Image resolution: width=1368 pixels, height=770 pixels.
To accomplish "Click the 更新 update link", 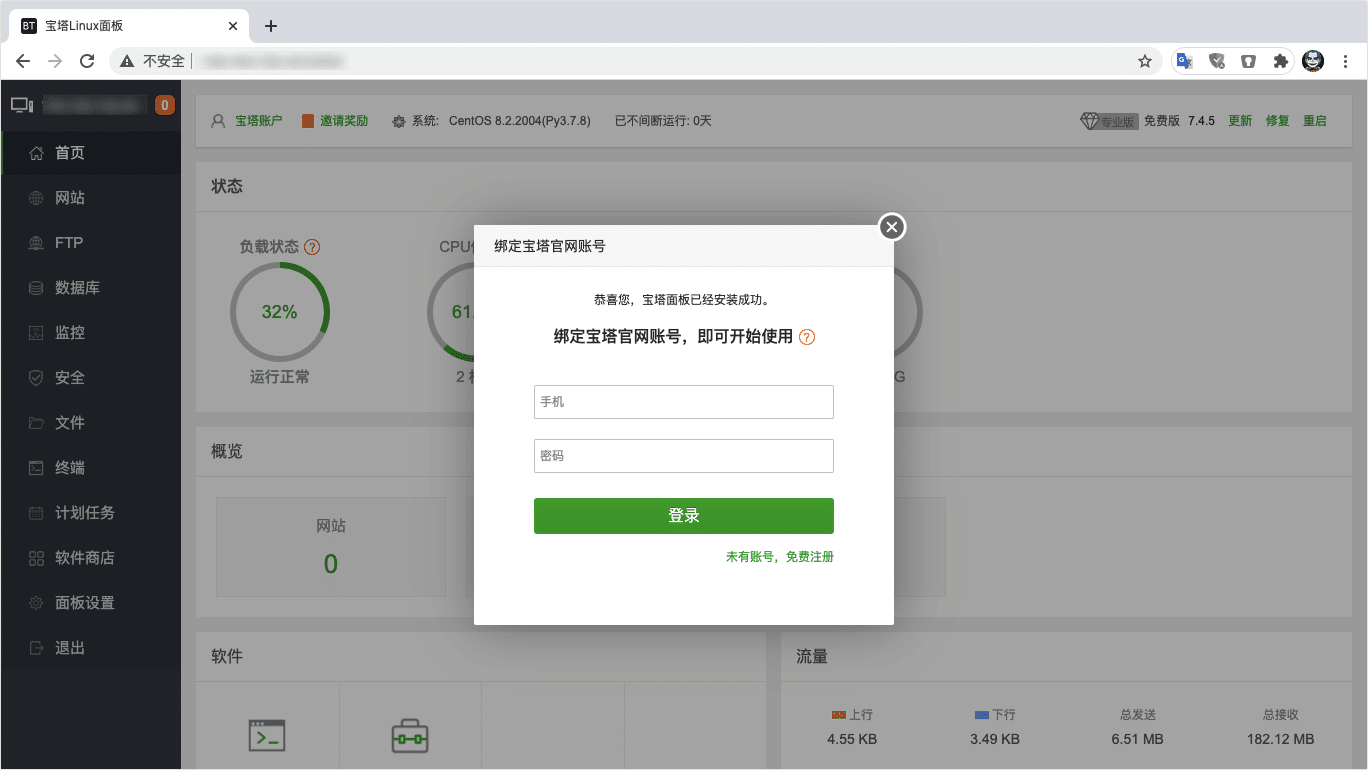I will 1240,121.
